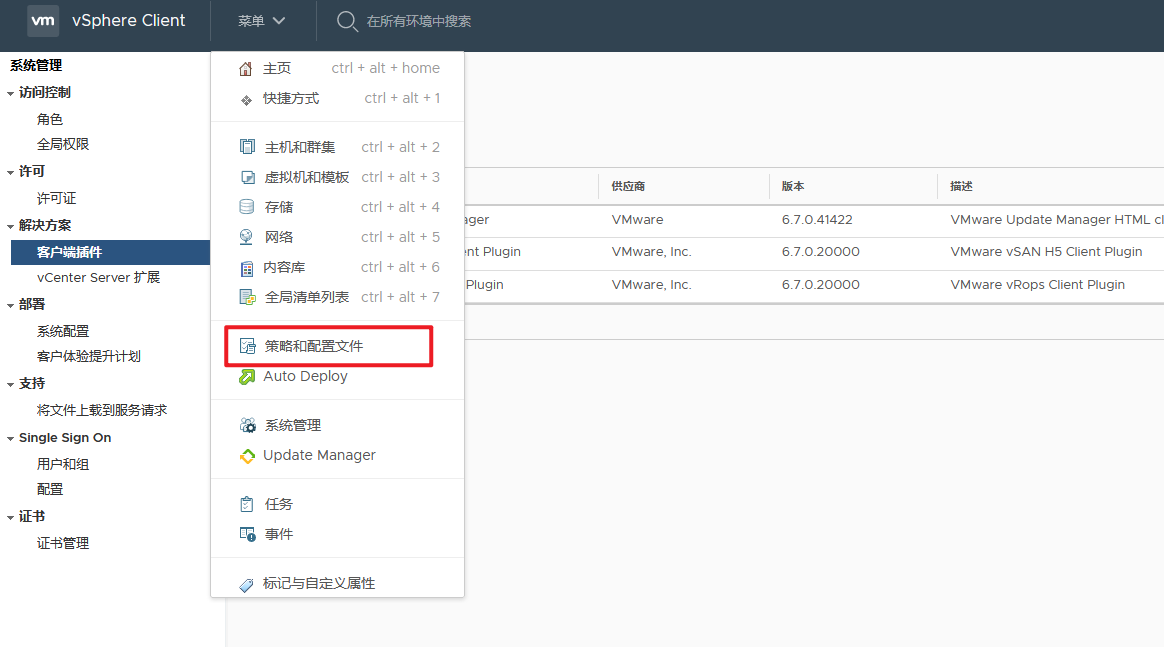1164x647 pixels.
Task: Open the 菜单 dropdown in top bar
Action: coord(262,21)
